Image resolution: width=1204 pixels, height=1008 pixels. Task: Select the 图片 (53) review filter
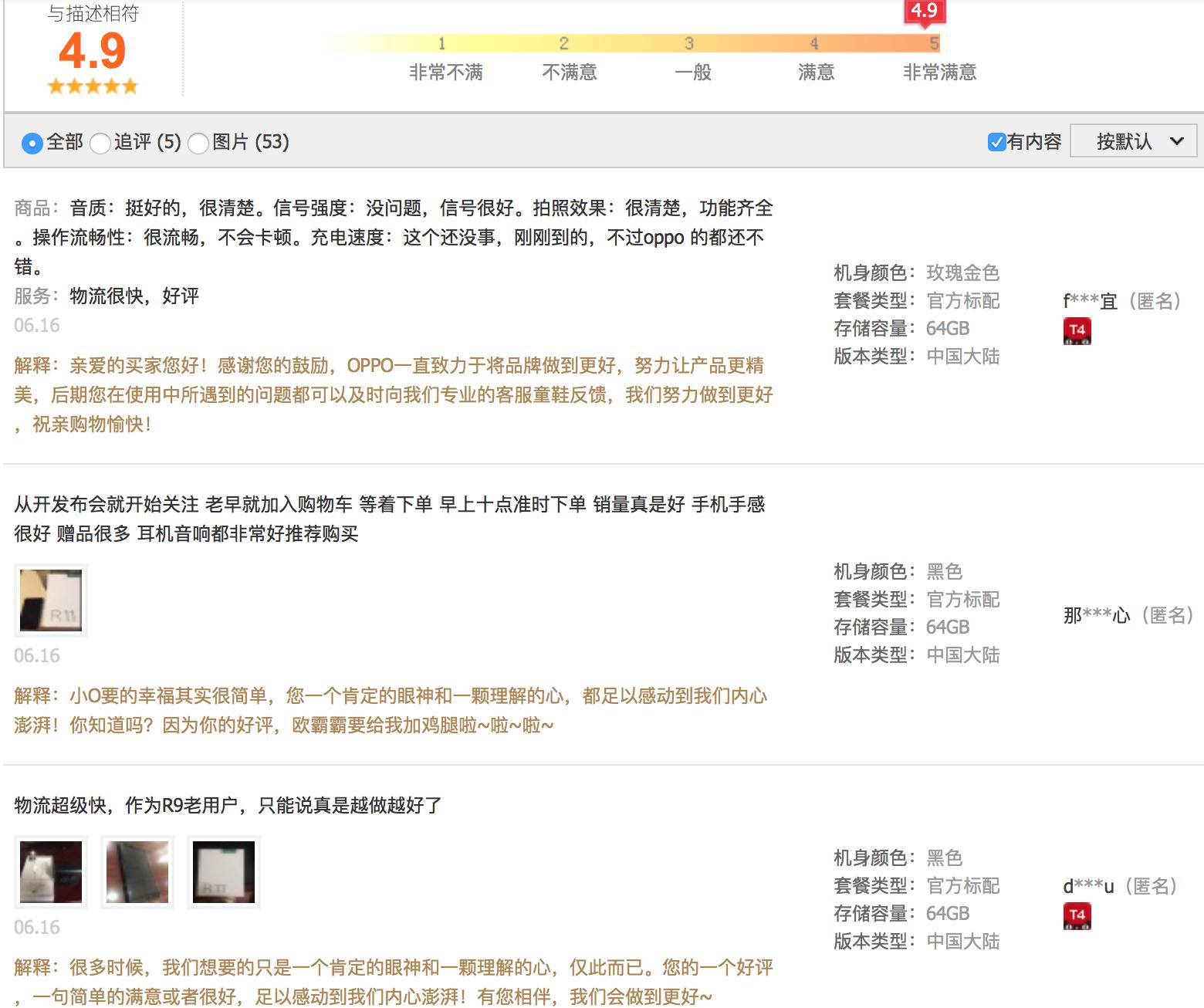pyautogui.click(x=198, y=144)
